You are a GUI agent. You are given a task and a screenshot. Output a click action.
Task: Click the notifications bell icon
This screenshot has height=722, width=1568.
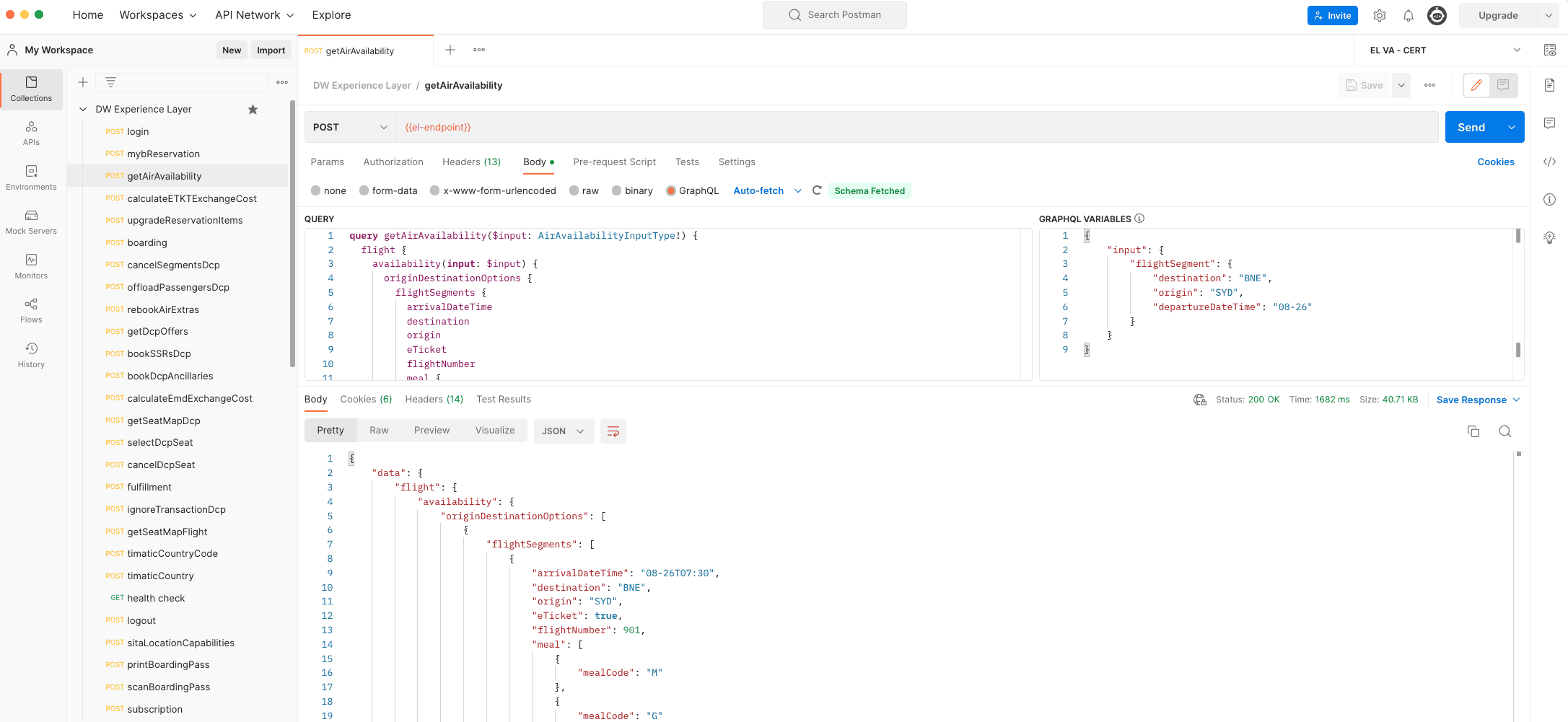point(1408,15)
